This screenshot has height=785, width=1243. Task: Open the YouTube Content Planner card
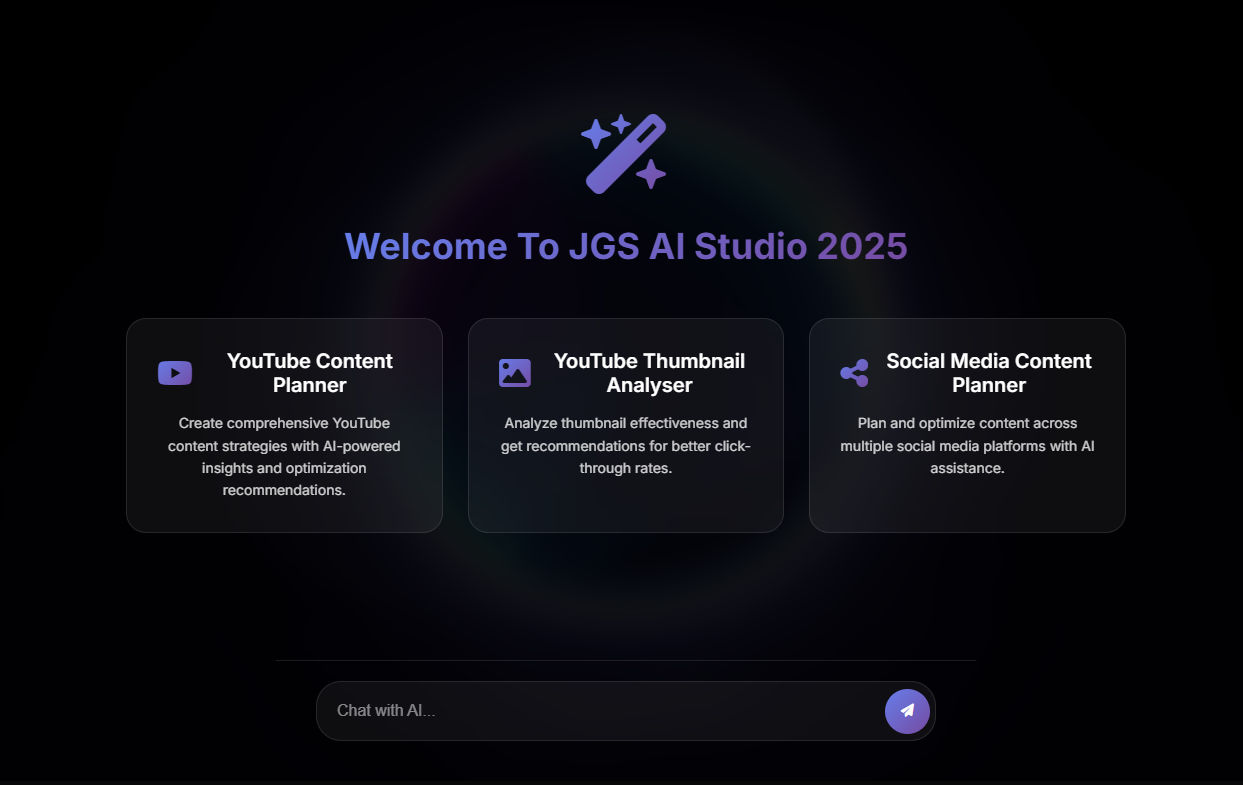284,424
